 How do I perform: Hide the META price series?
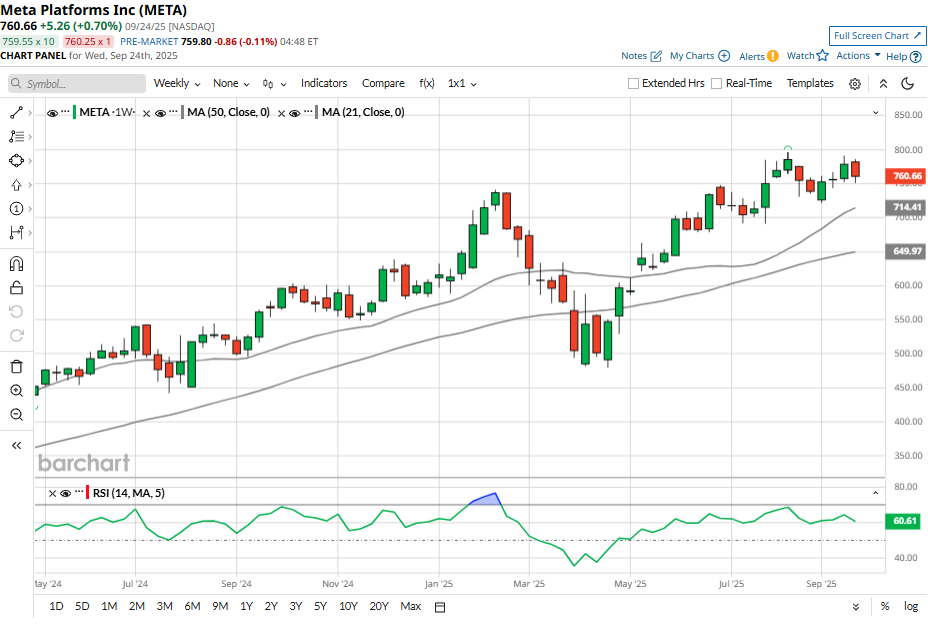(x=52, y=113)
